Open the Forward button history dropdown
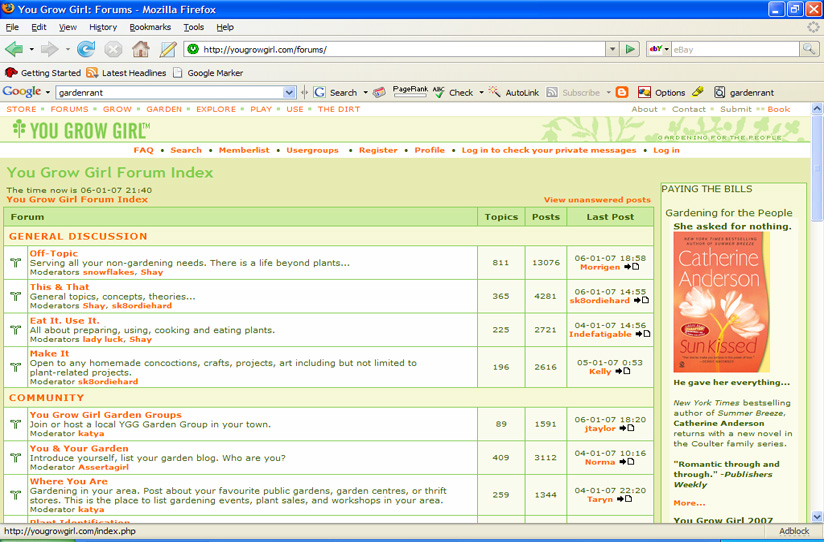The width and height of the screenshot is (824, 542). tap(67, 49)
